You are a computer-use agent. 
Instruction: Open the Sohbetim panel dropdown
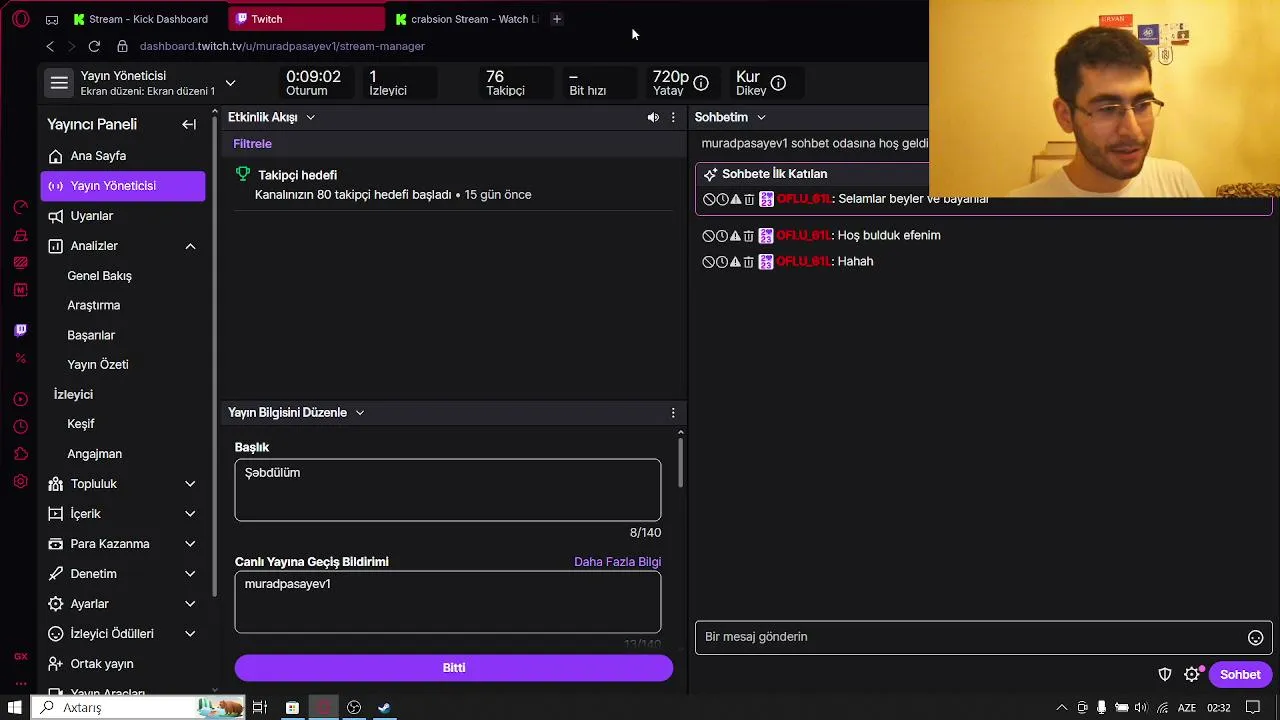point(761,118)
